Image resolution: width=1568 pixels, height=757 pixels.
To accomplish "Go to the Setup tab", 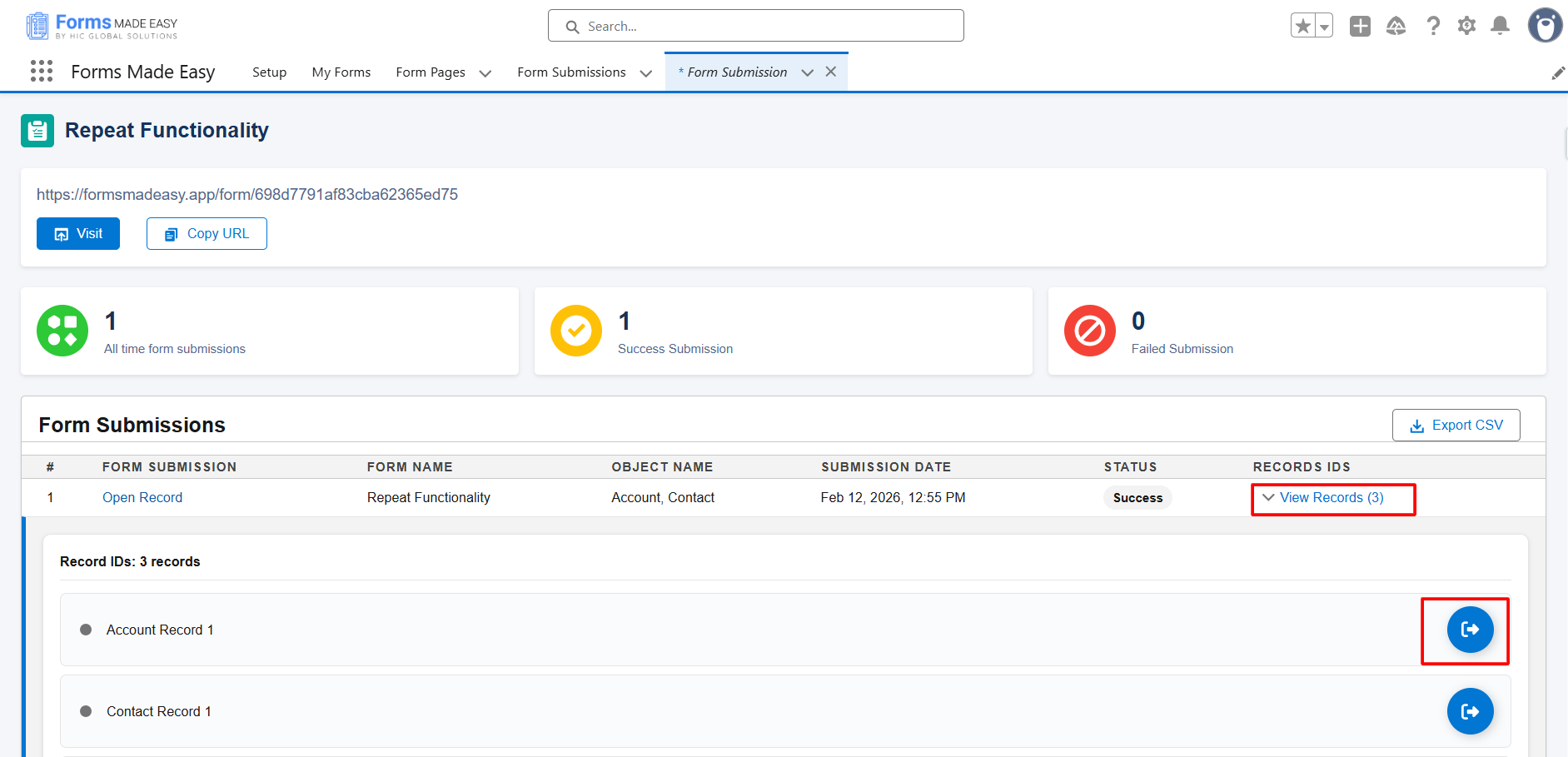I will (x=269, y=72).
